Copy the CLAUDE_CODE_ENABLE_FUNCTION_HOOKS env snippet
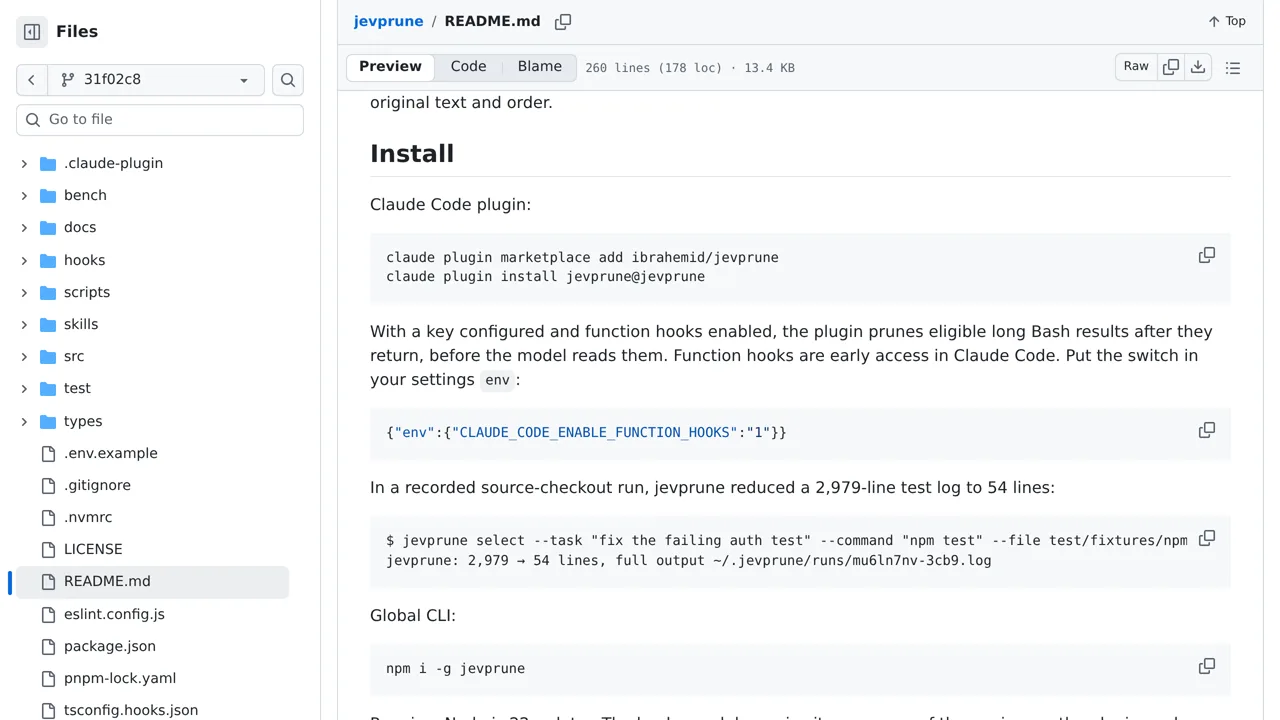 (x=1207, y=430)
